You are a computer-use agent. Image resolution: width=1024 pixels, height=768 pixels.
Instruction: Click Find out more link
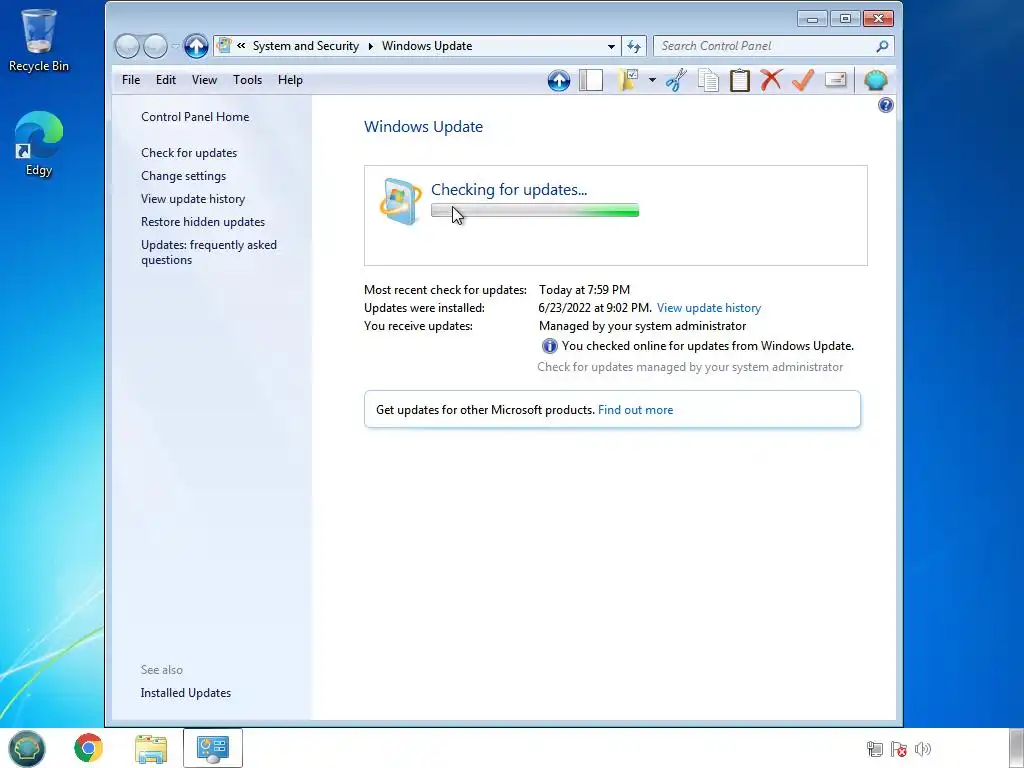coord(635,410)
